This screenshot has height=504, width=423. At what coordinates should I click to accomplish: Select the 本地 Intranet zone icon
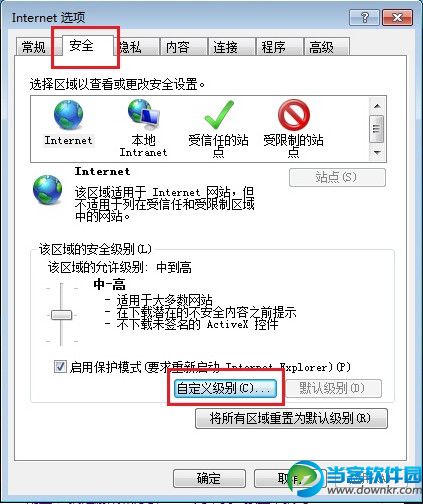144,115
